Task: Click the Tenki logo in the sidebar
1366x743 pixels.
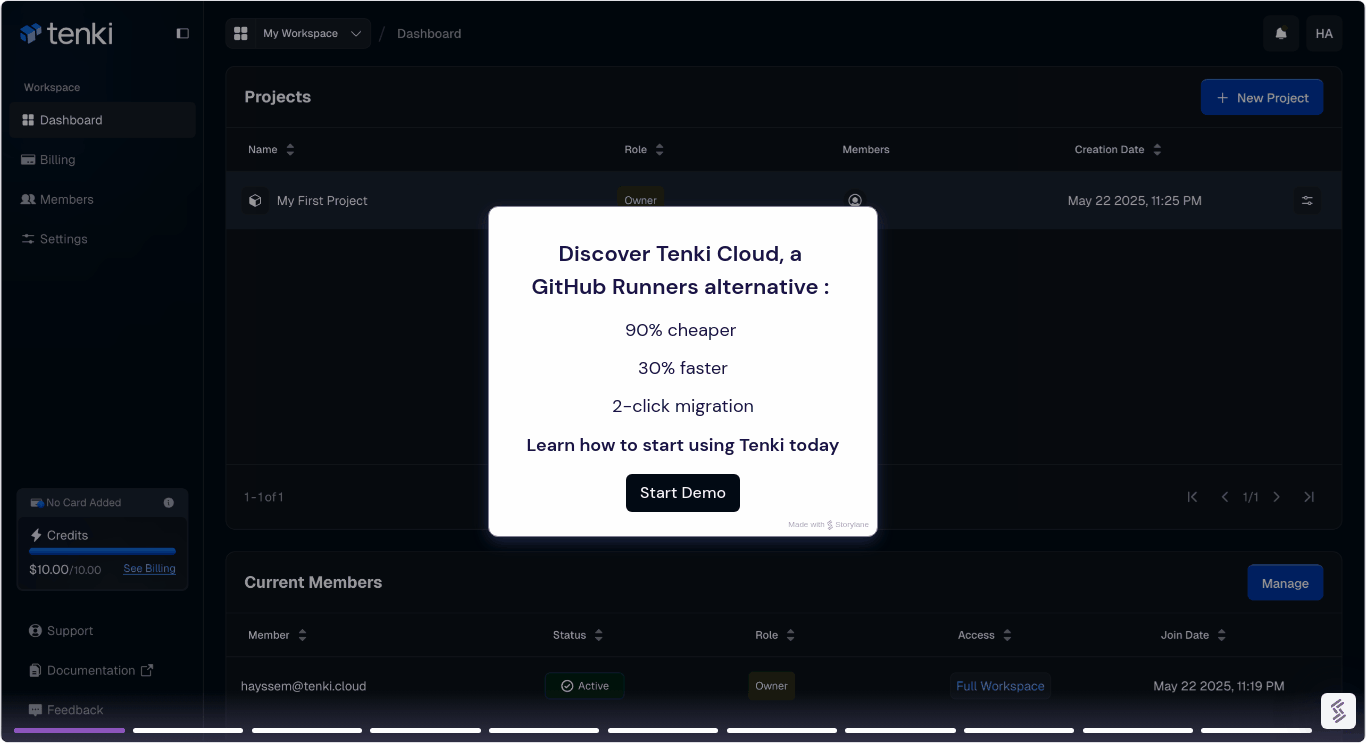Action: pos(65,33)
